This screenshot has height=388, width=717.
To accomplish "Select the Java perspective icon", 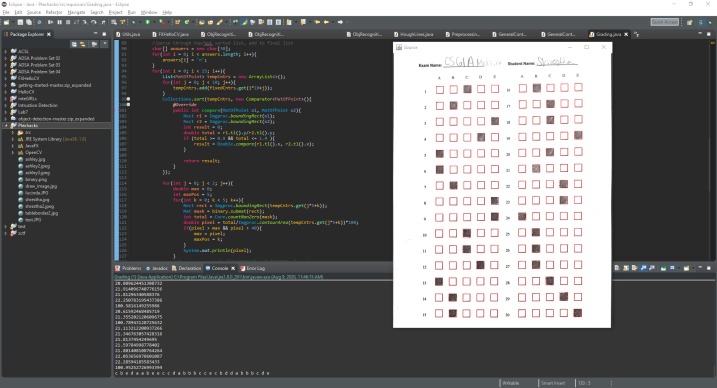I will click(701, 22).
